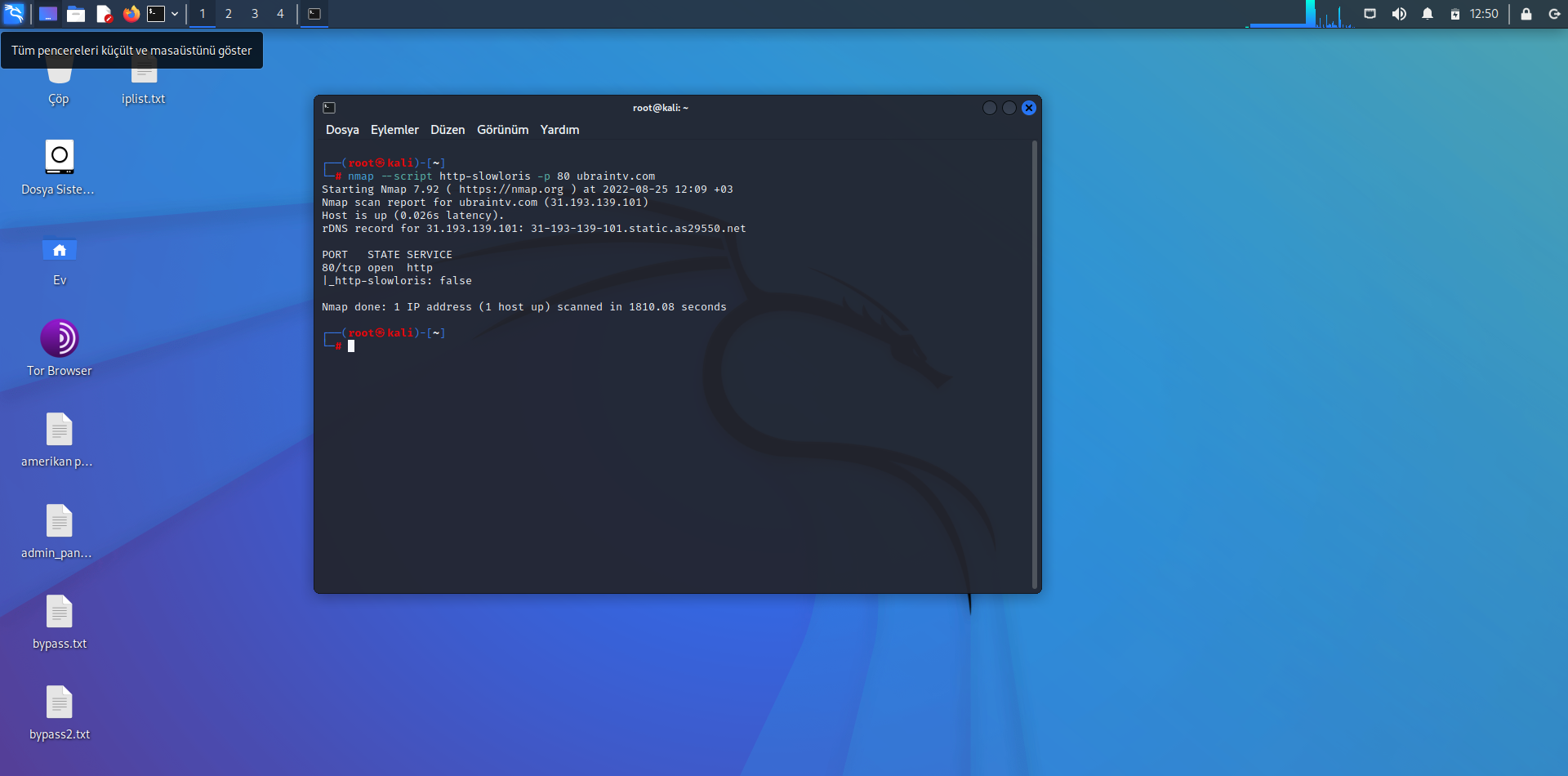Open the Düzen menu

point(448,130)
